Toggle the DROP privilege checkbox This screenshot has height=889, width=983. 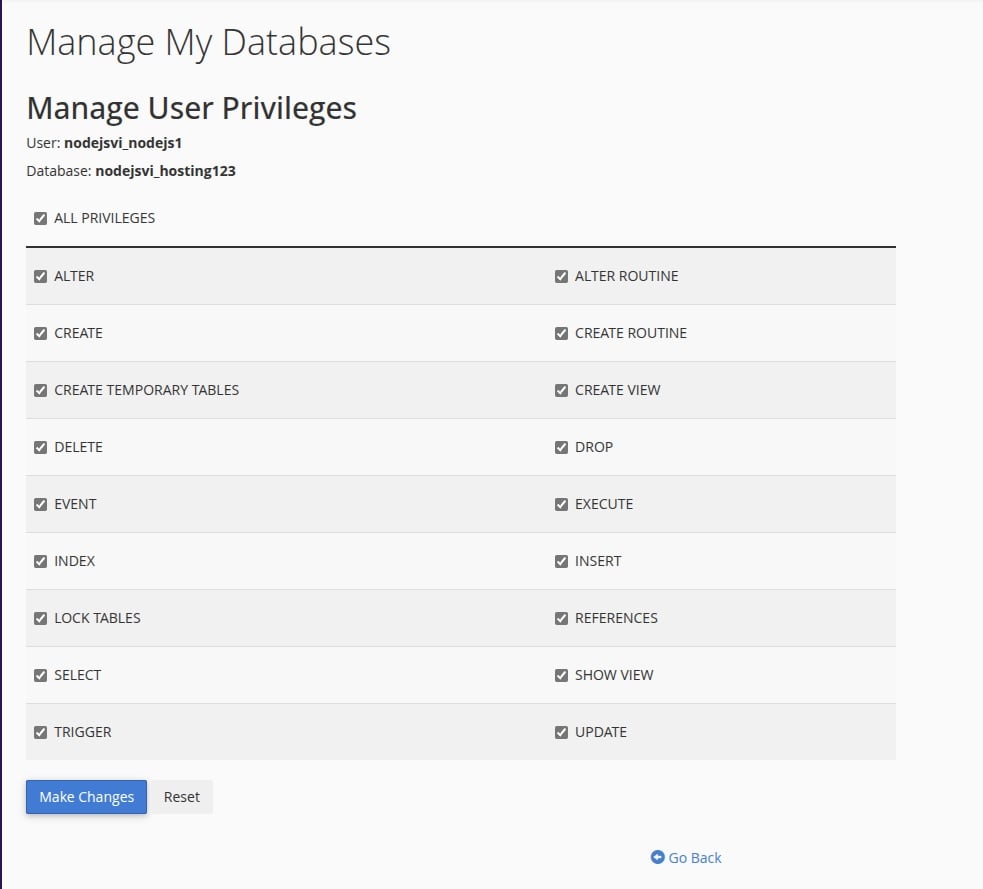pos(561,448)
